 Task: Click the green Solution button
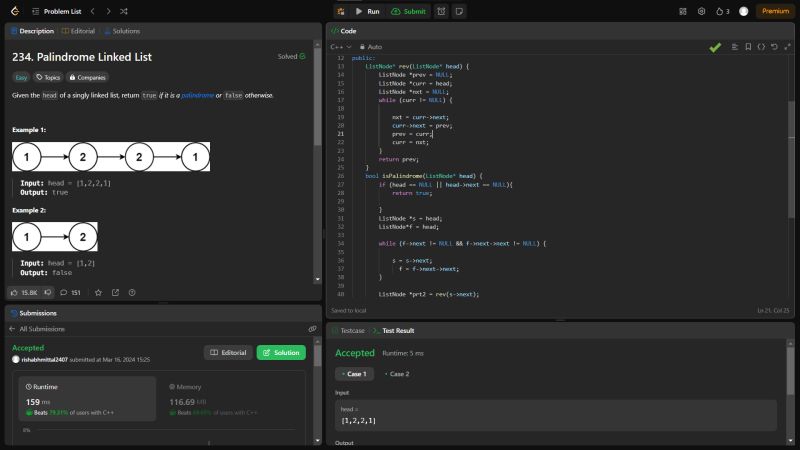[281, 353]
